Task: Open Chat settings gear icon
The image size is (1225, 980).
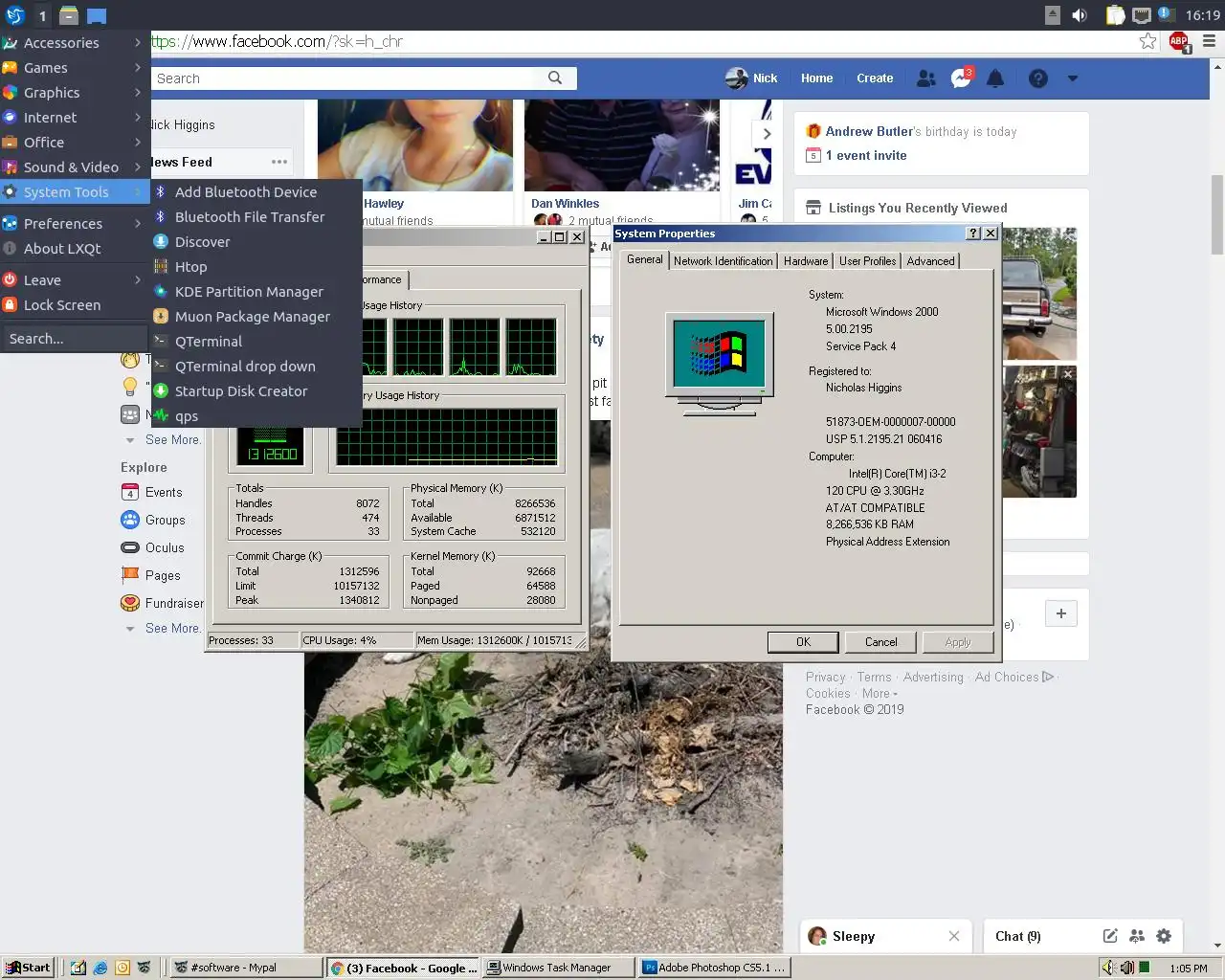Action: tap(1164, 937)
